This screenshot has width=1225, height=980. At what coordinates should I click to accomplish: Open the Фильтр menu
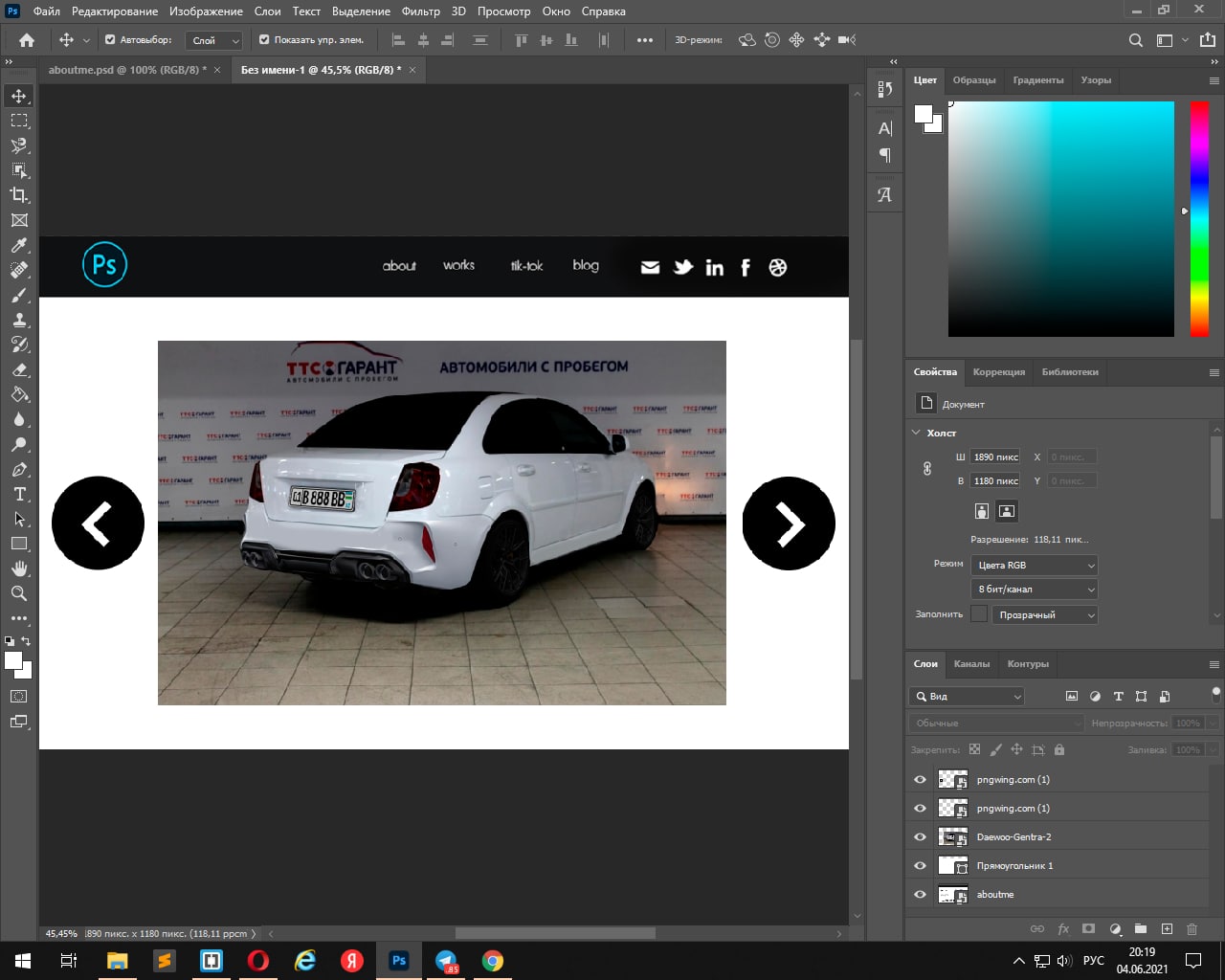click(421, 11)
